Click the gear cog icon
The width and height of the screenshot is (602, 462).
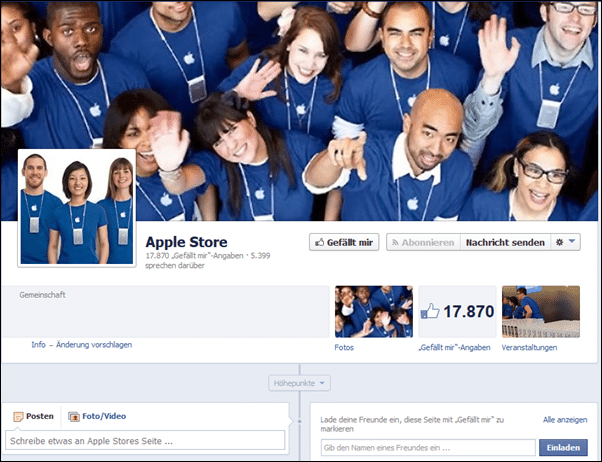[x=559, y=242]
